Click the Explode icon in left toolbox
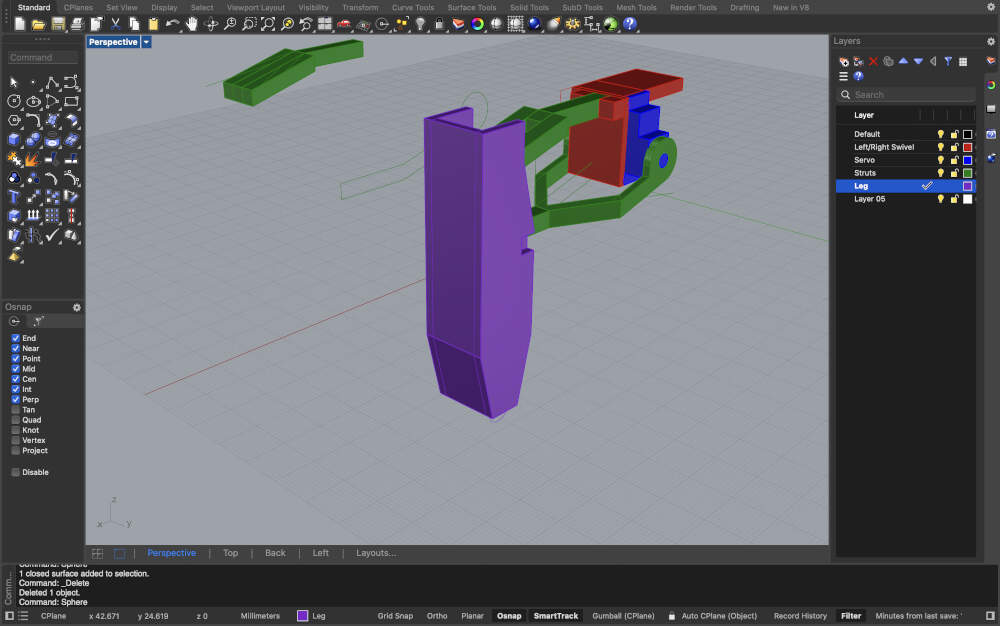1000x626 pixels. click(33, 159)
